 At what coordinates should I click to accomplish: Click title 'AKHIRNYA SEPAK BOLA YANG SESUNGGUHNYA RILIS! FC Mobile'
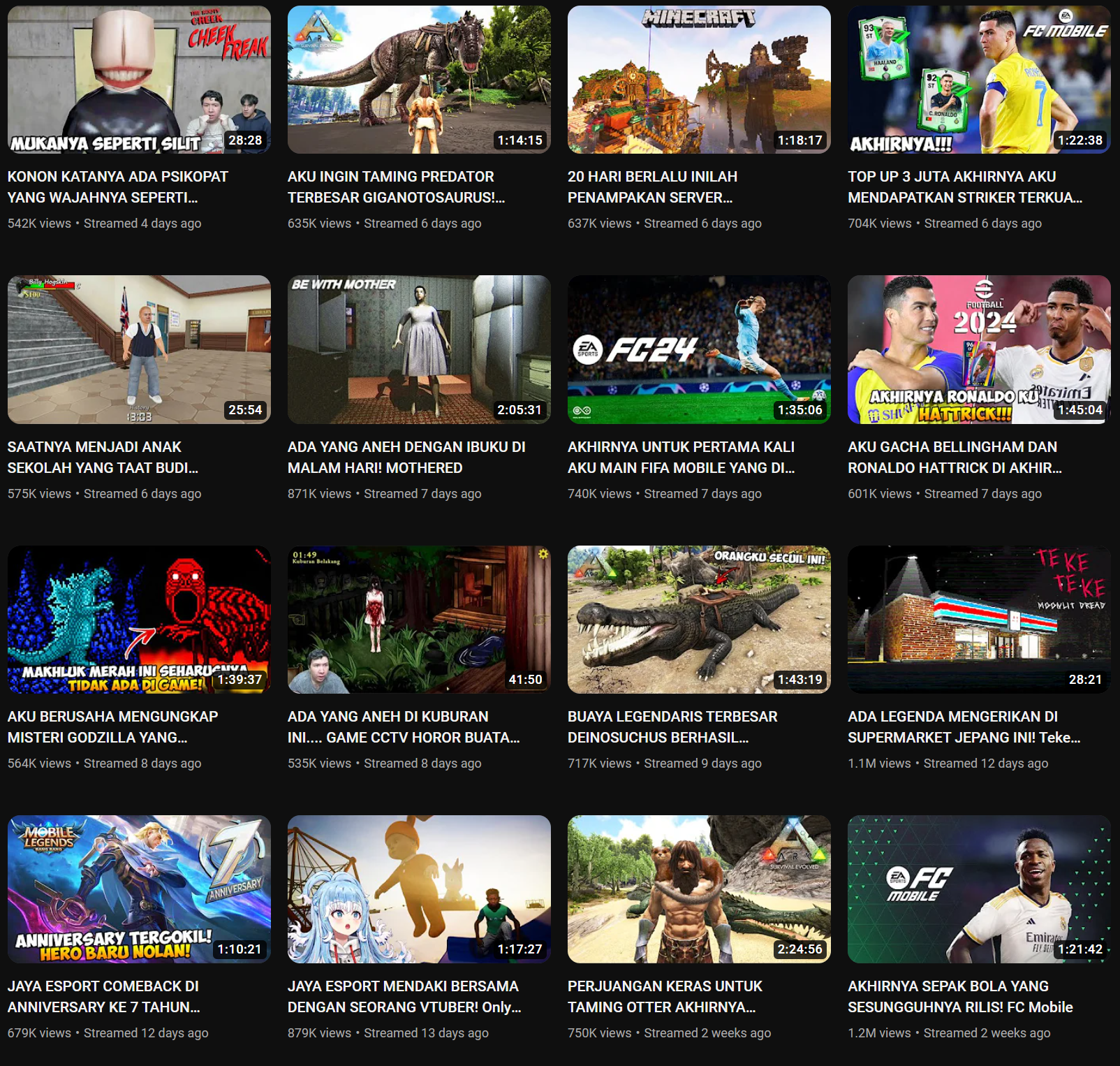coord(960,996)
